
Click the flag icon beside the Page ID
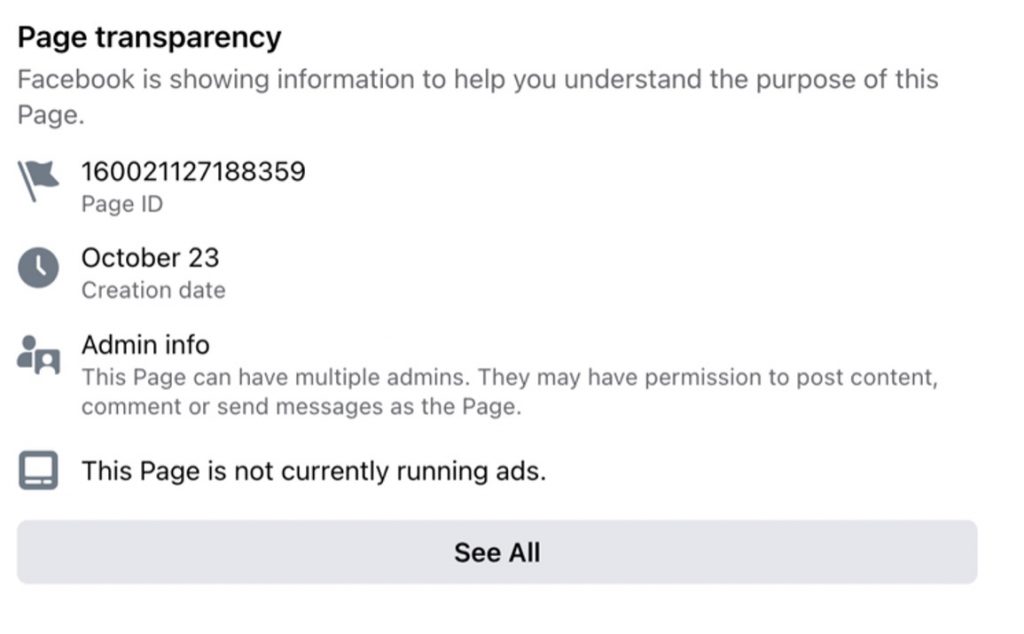[39, 181]
